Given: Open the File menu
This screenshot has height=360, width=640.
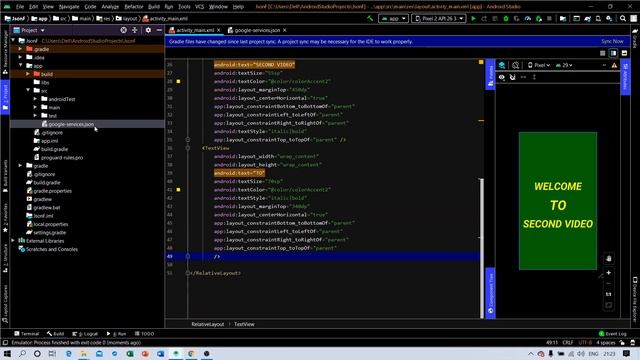Looking at the screenshot, I should click(x=20, y=7).
